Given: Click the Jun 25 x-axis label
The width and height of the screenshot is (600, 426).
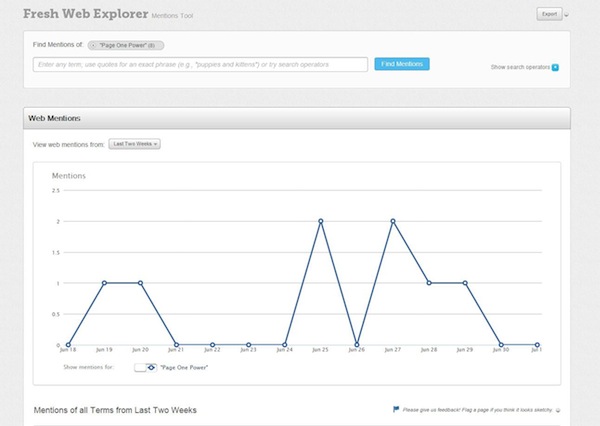Looking at the screenshot, I should tap(320, 350).
